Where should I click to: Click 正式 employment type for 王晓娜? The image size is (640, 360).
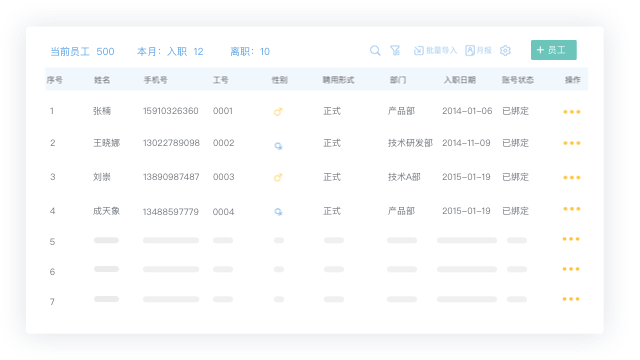click(332, 143)
